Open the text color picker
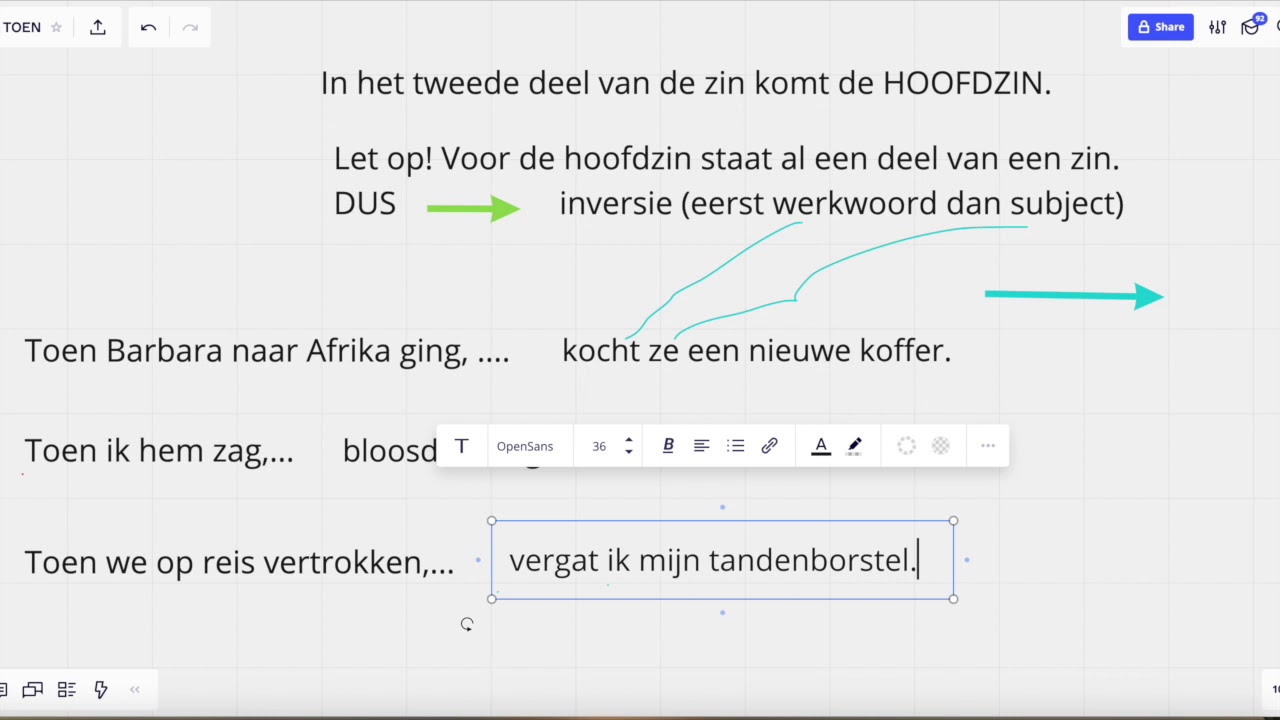The width and height of the screenshot is (1280, 720). point(821,446)
